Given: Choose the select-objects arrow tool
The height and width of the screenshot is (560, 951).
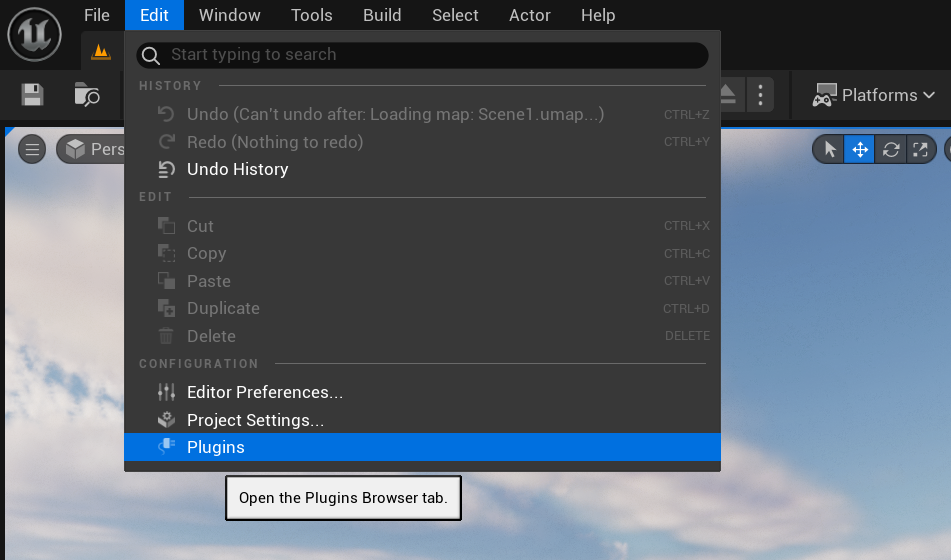Looking at the screenshot, I should [x=829, y=150].
